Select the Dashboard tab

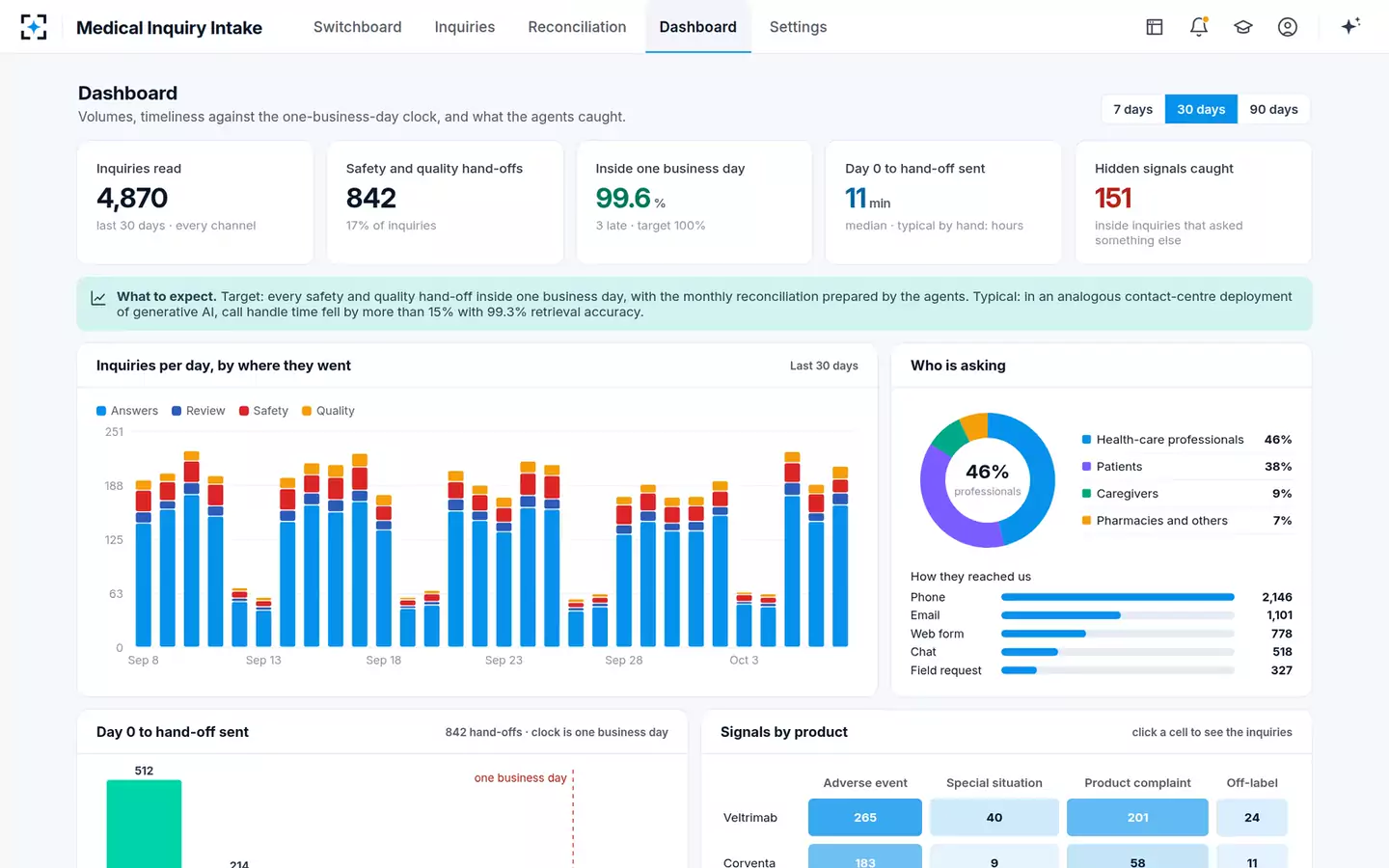698,27
